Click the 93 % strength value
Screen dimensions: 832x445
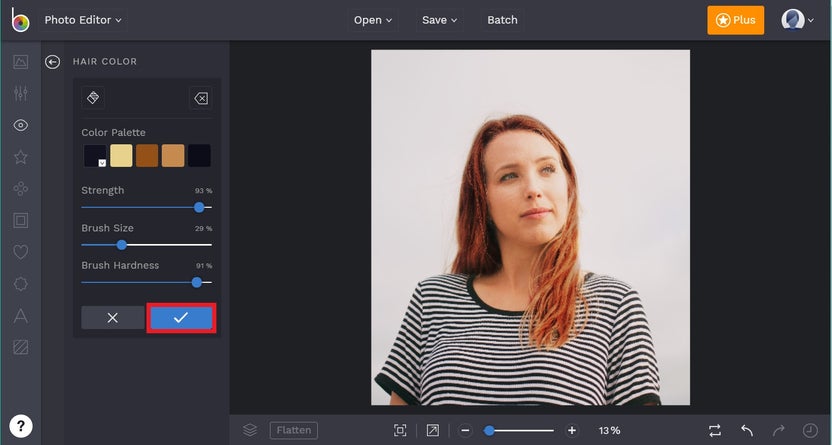click(x=203, y=190)
